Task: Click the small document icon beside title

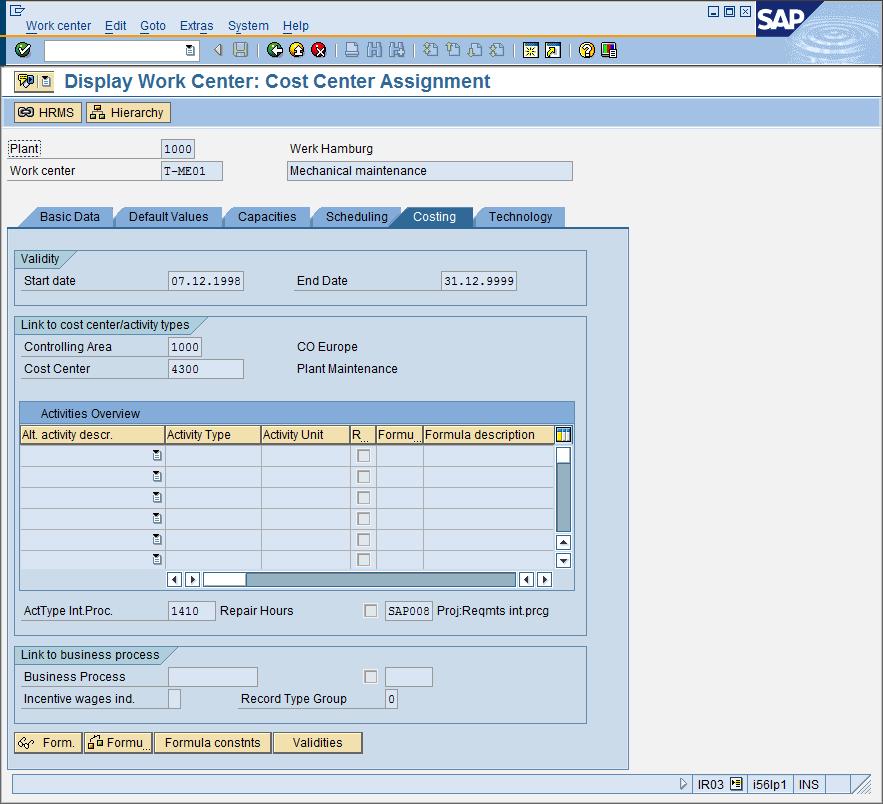Action: pyautogui.click(x=46, y=82)
